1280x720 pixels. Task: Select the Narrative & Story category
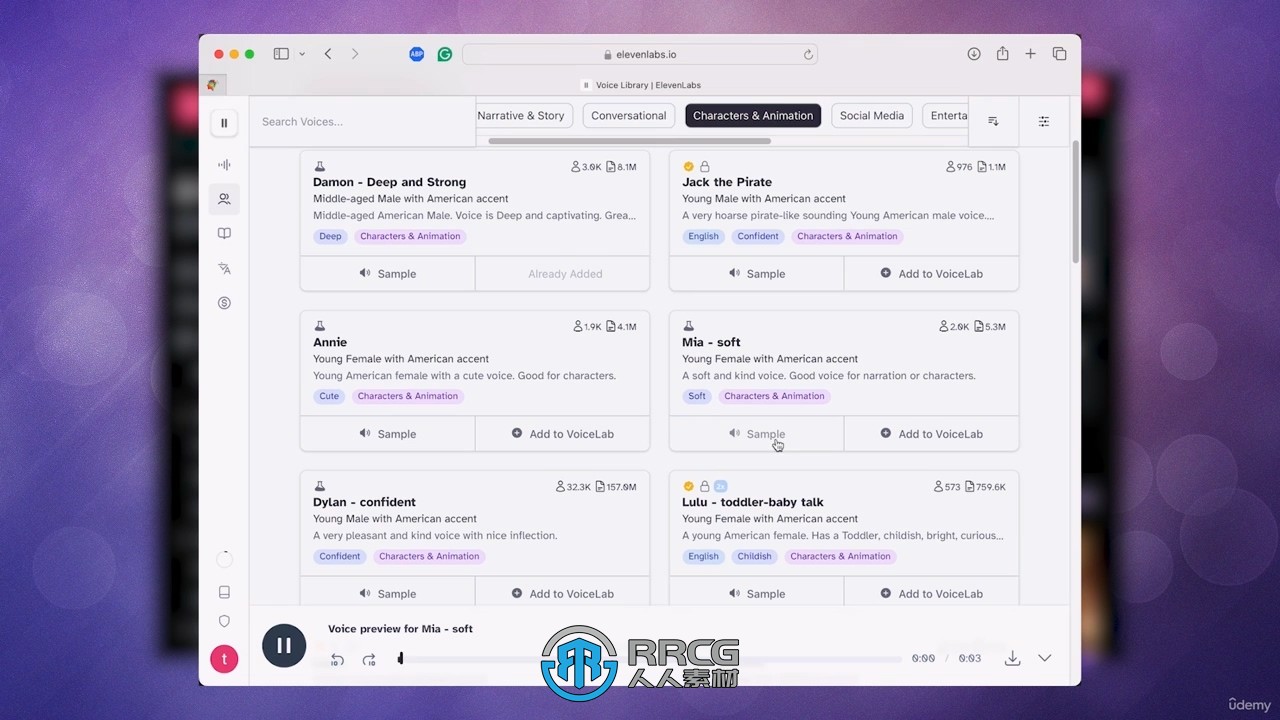tap(523, 116)
